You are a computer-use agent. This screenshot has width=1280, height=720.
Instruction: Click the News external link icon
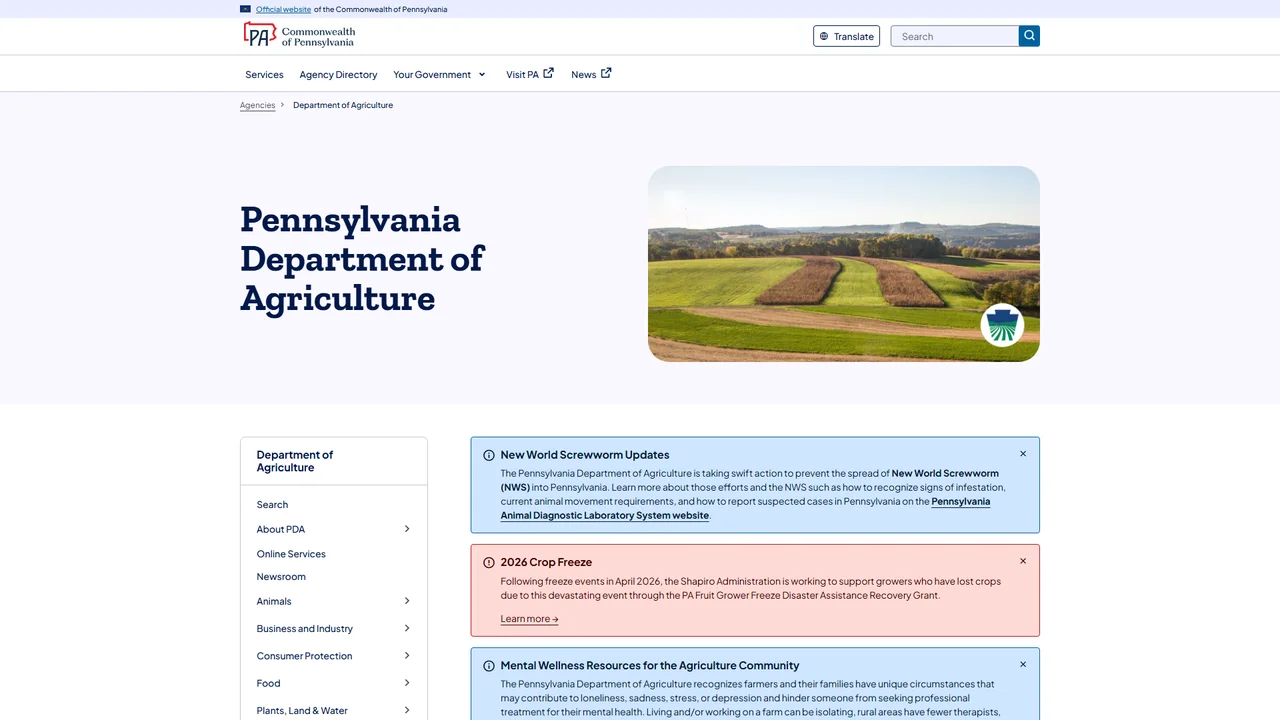tap(606, 73)
